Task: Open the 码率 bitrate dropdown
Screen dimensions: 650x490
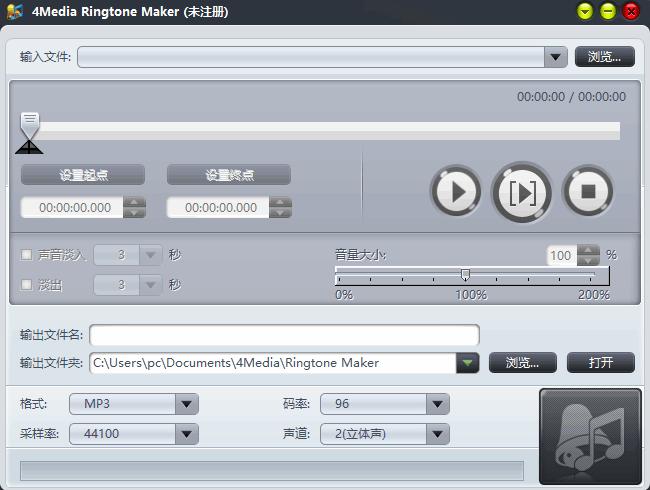Action: click(437, 404)
